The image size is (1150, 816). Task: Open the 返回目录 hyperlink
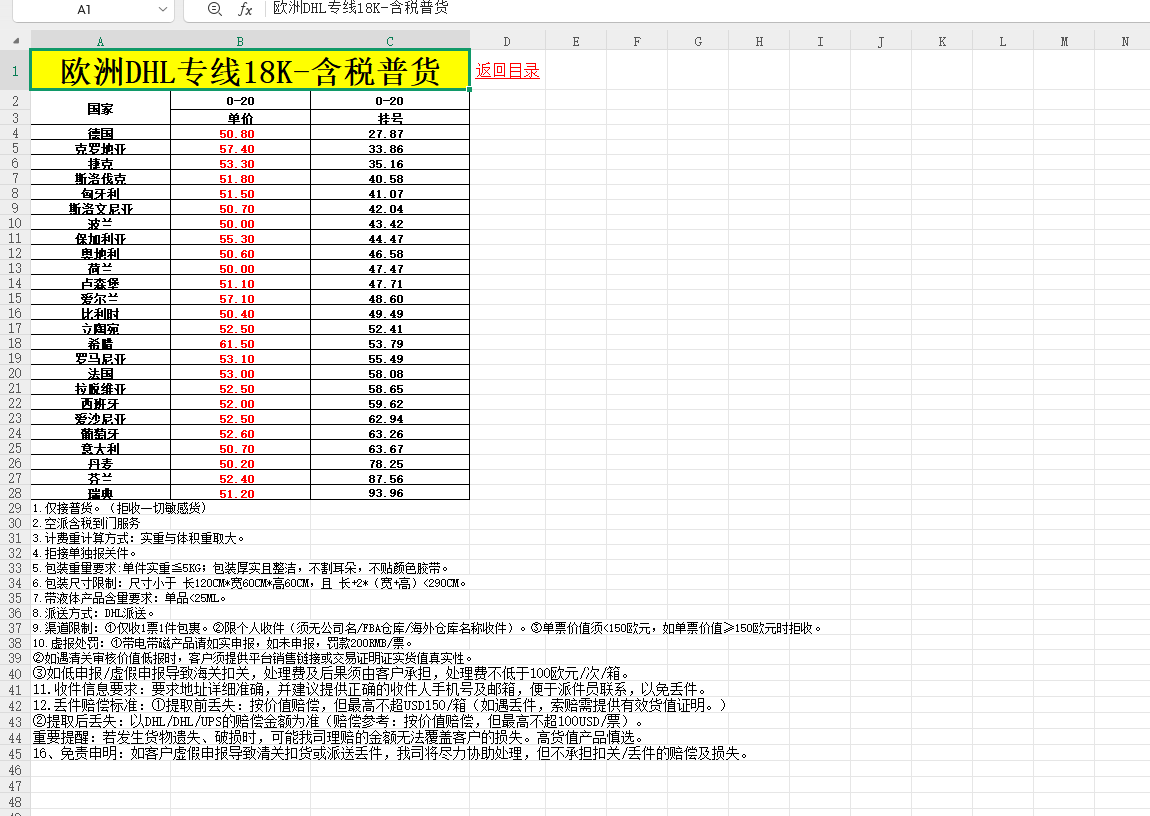tap(508, 70)
